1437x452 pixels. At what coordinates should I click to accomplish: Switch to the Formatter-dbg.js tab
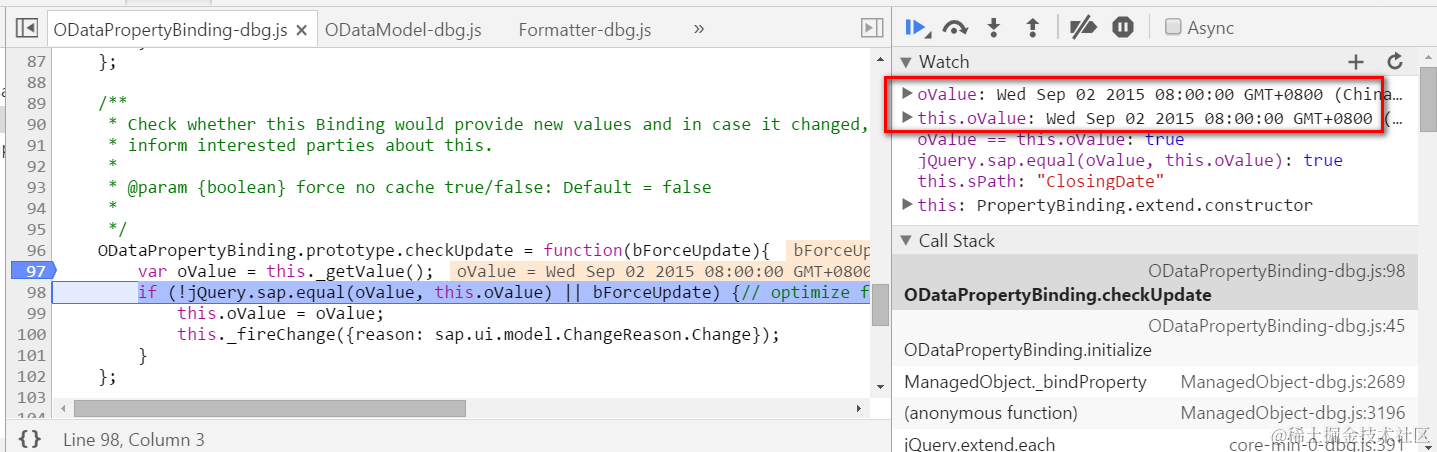(x=585, y=30)
